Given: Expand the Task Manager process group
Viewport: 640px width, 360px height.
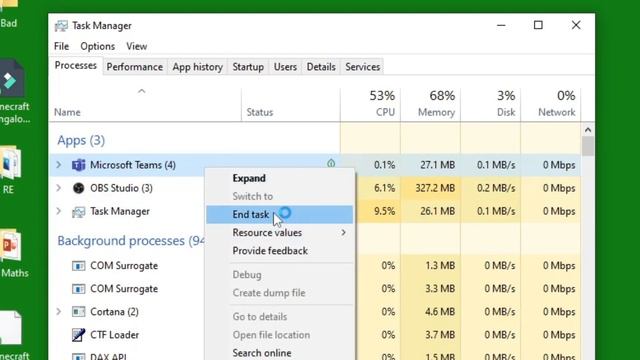Looking at the screenshot, I should [59, 211].
